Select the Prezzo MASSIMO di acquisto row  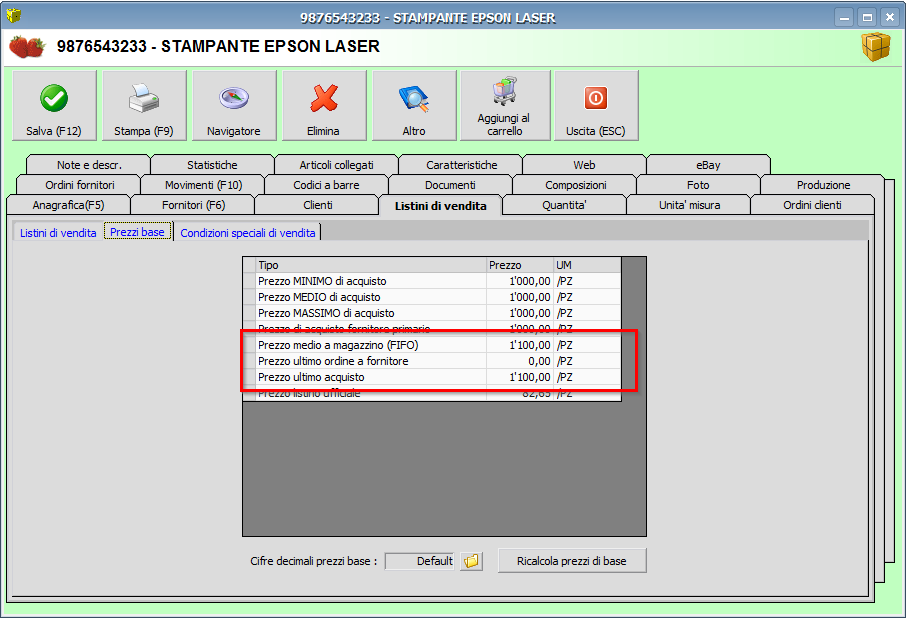pyautogui.click(x=432, y=313)
